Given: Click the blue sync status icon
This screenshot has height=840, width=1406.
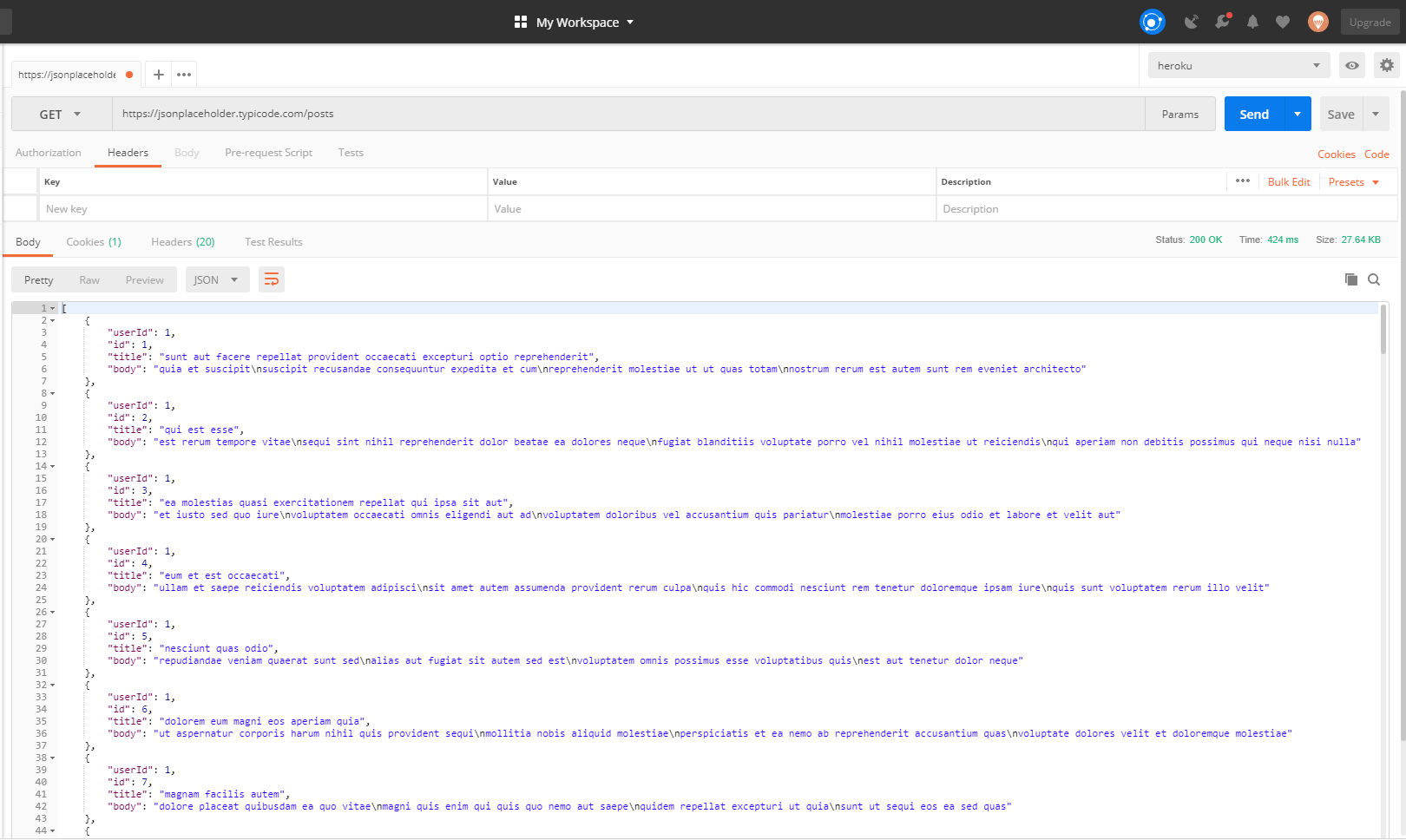Looking at the screenshot, I should tap(1152, 22).
